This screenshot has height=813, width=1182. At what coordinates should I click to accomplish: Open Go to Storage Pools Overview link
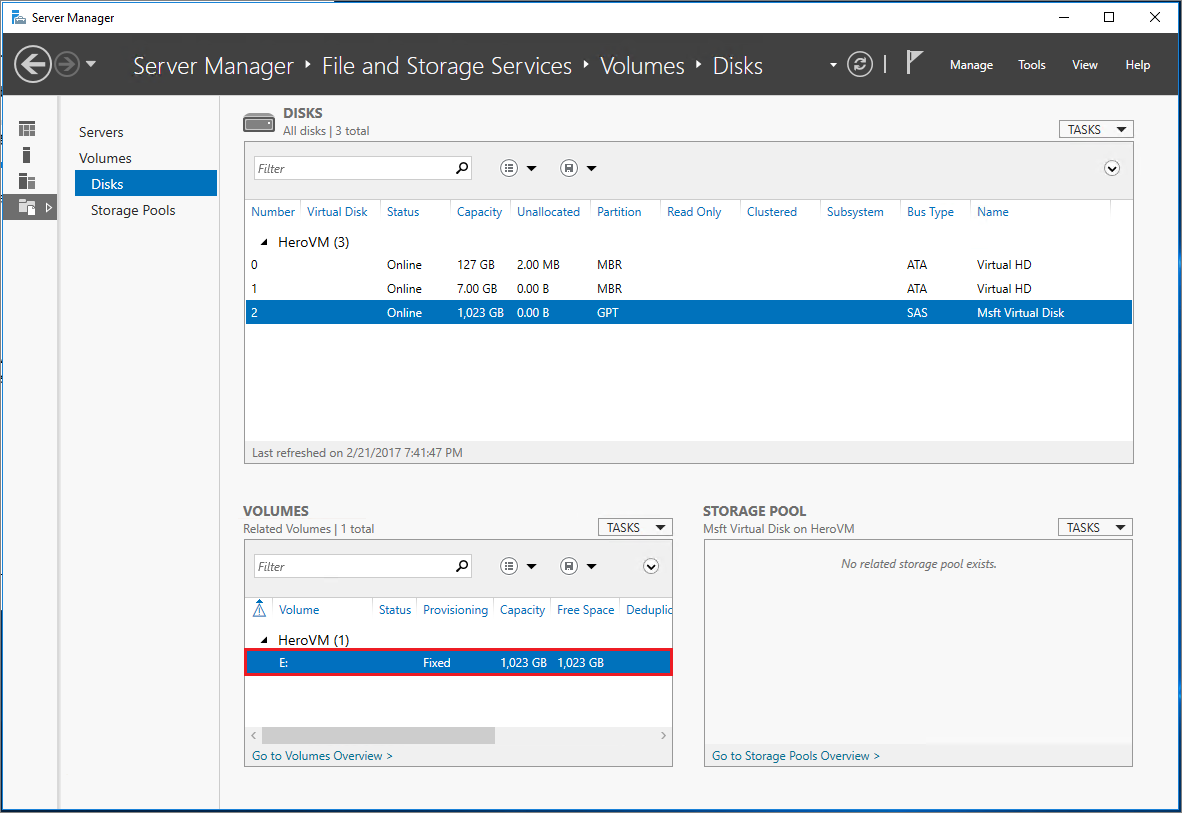coord(795,756)
